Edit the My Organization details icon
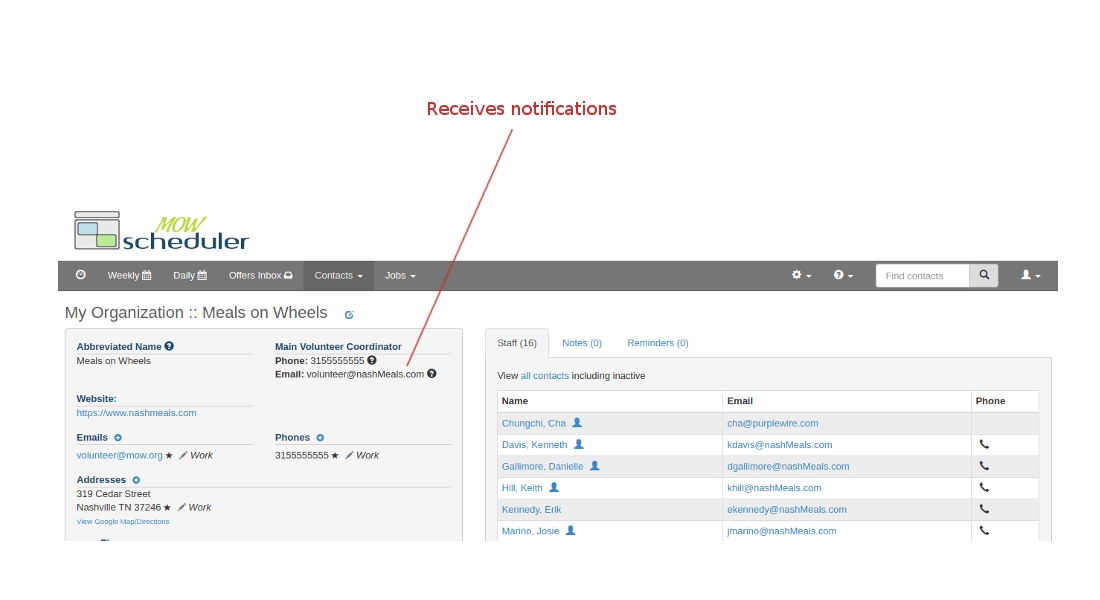Screen dimensions: 1100x600 tap(349, 314)
